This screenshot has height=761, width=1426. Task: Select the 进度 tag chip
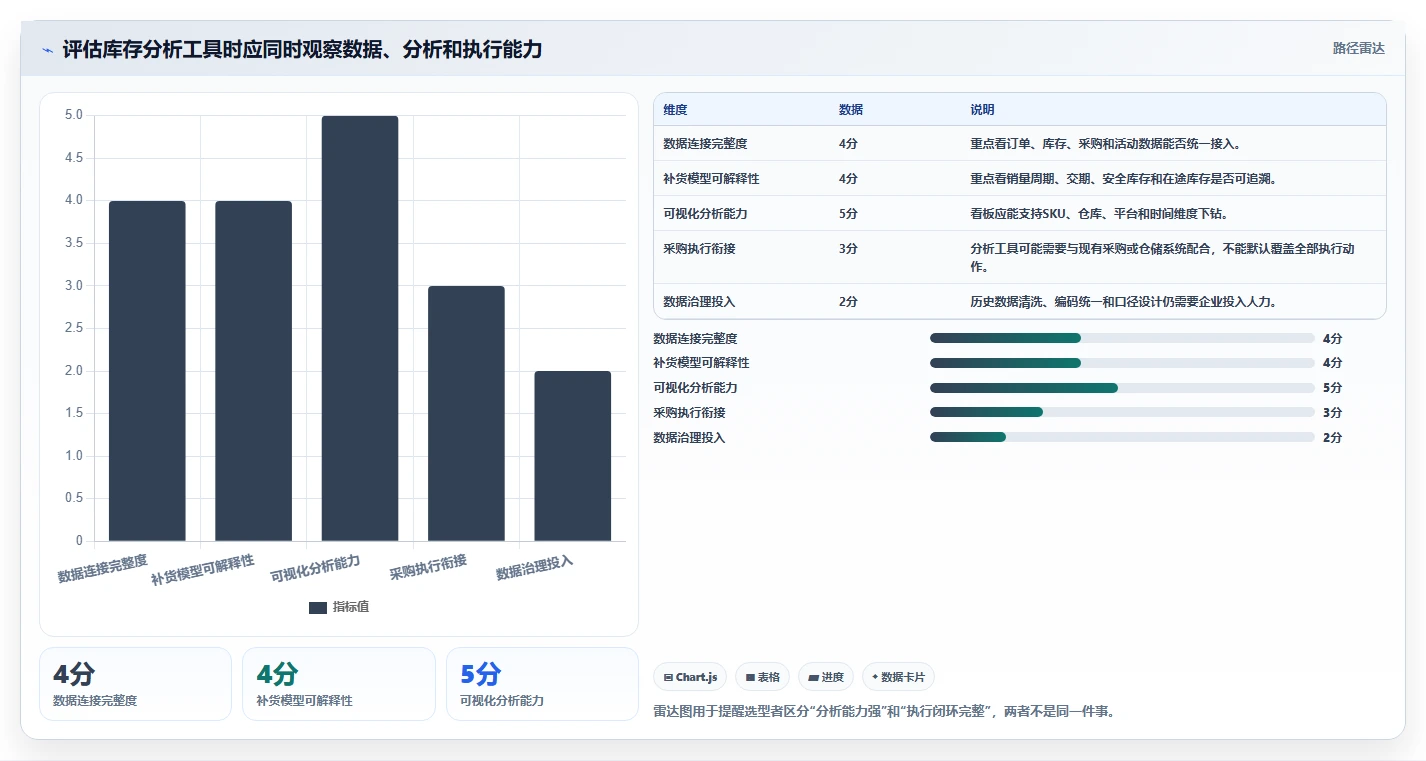click(826, 677)
